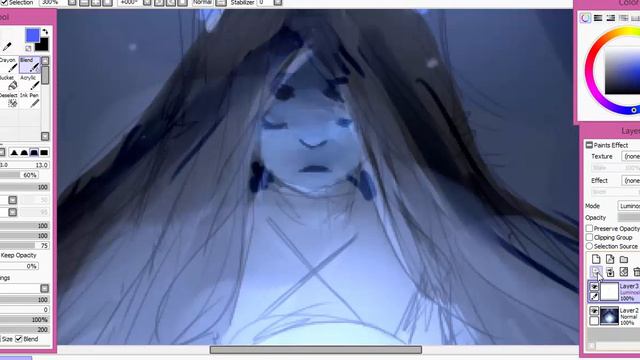The height and width of the screenshot is (360, 640).
Task: Pick the eyedropper tool
Action: (x=7, y=47)
